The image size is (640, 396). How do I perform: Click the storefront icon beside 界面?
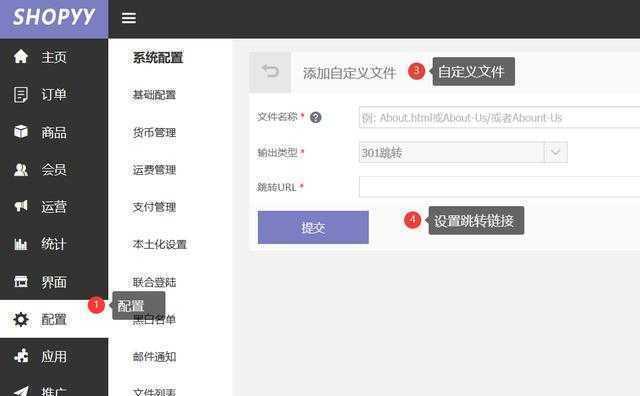21,281
